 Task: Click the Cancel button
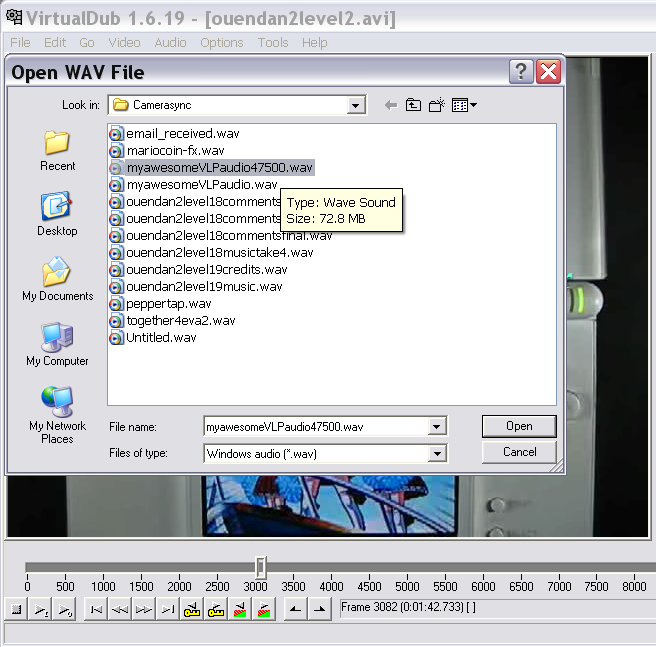(519, 452)
